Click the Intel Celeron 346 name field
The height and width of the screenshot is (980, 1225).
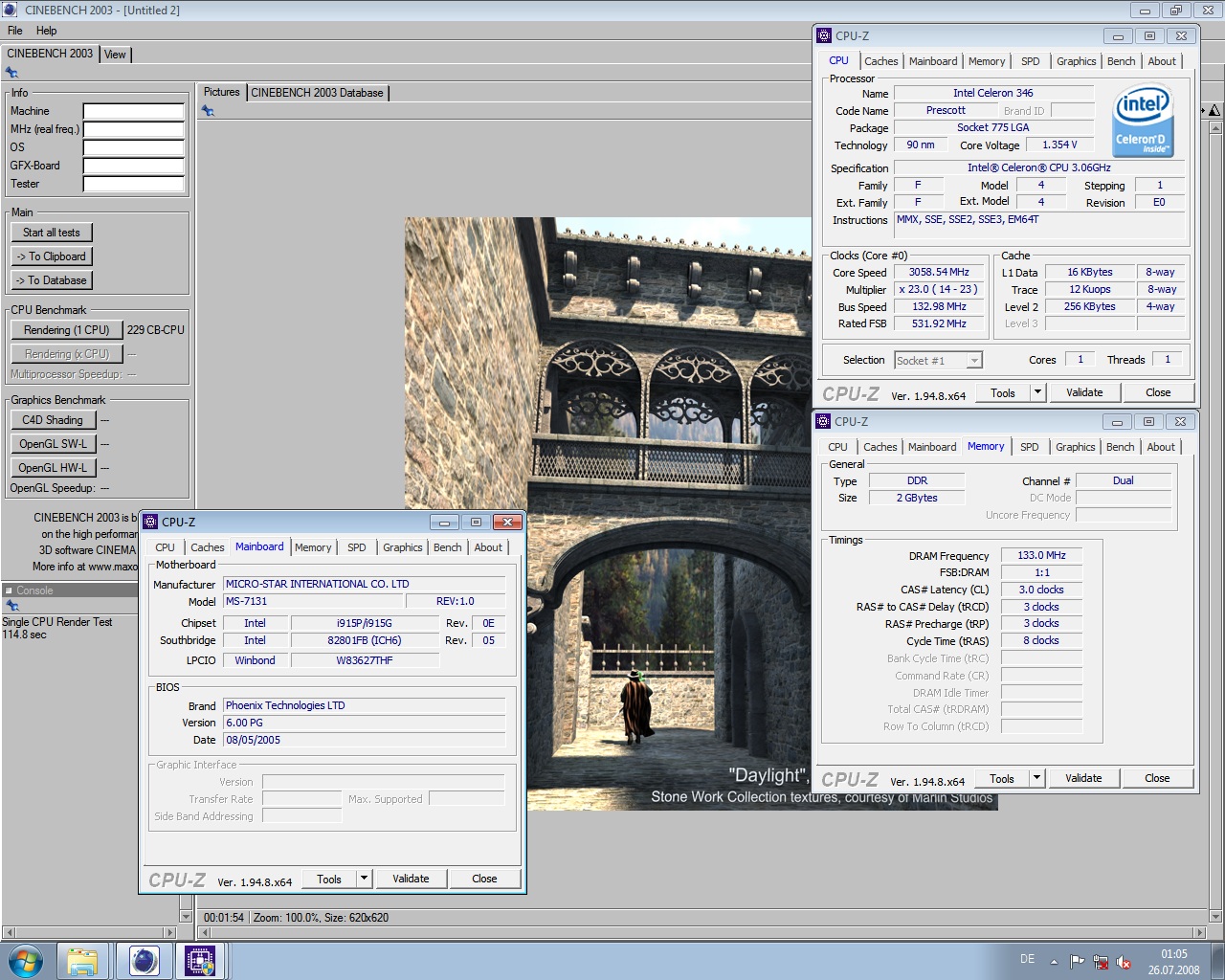(993, 94)
